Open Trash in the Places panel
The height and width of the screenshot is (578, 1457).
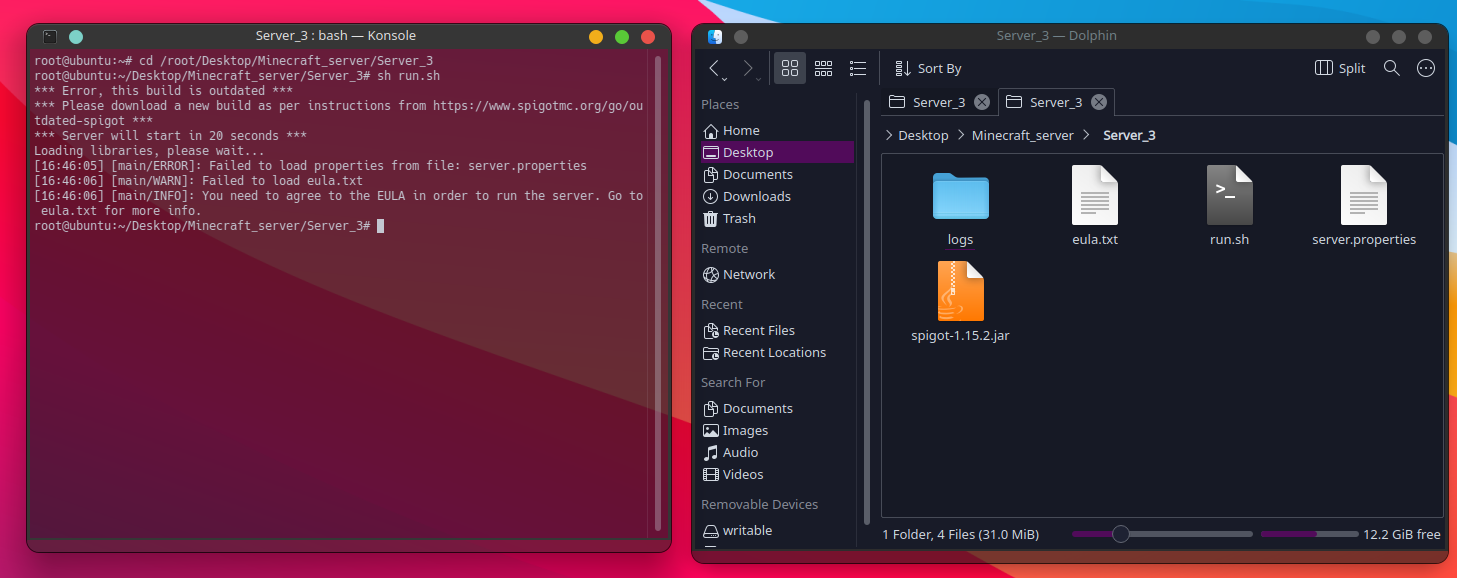(776, 218)
